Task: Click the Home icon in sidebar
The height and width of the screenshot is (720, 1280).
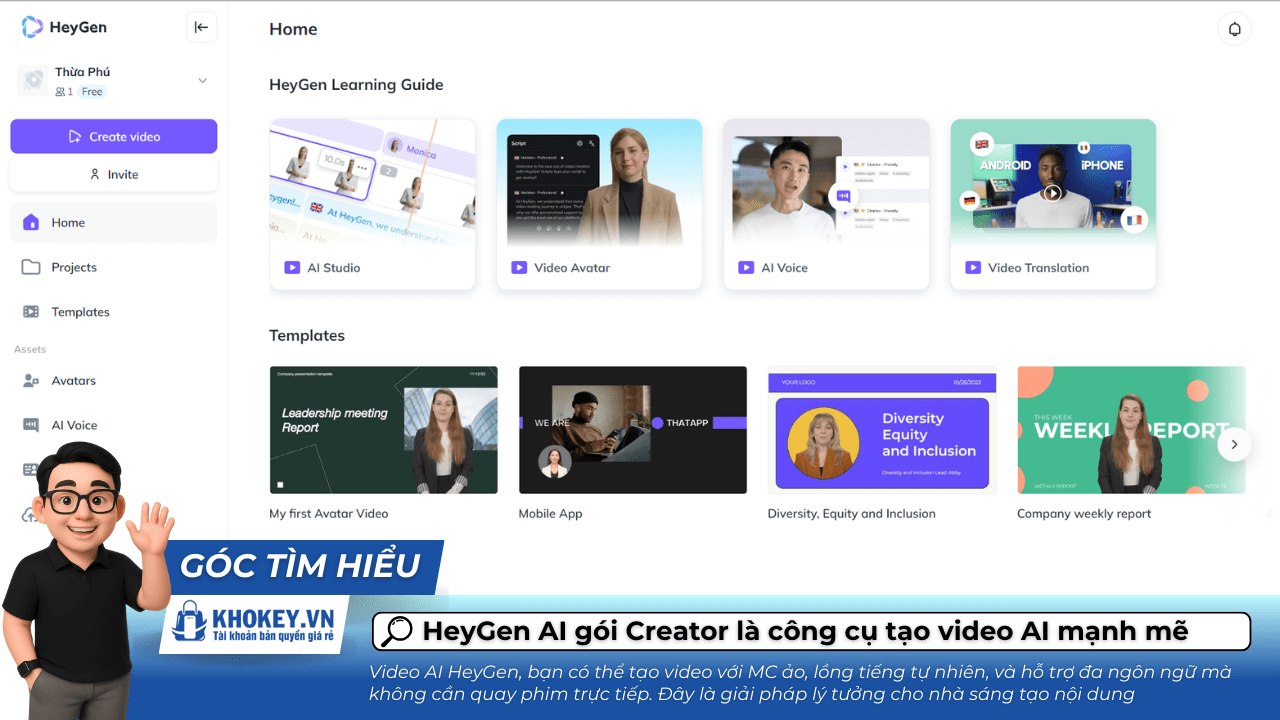Action: click(31, 223)
